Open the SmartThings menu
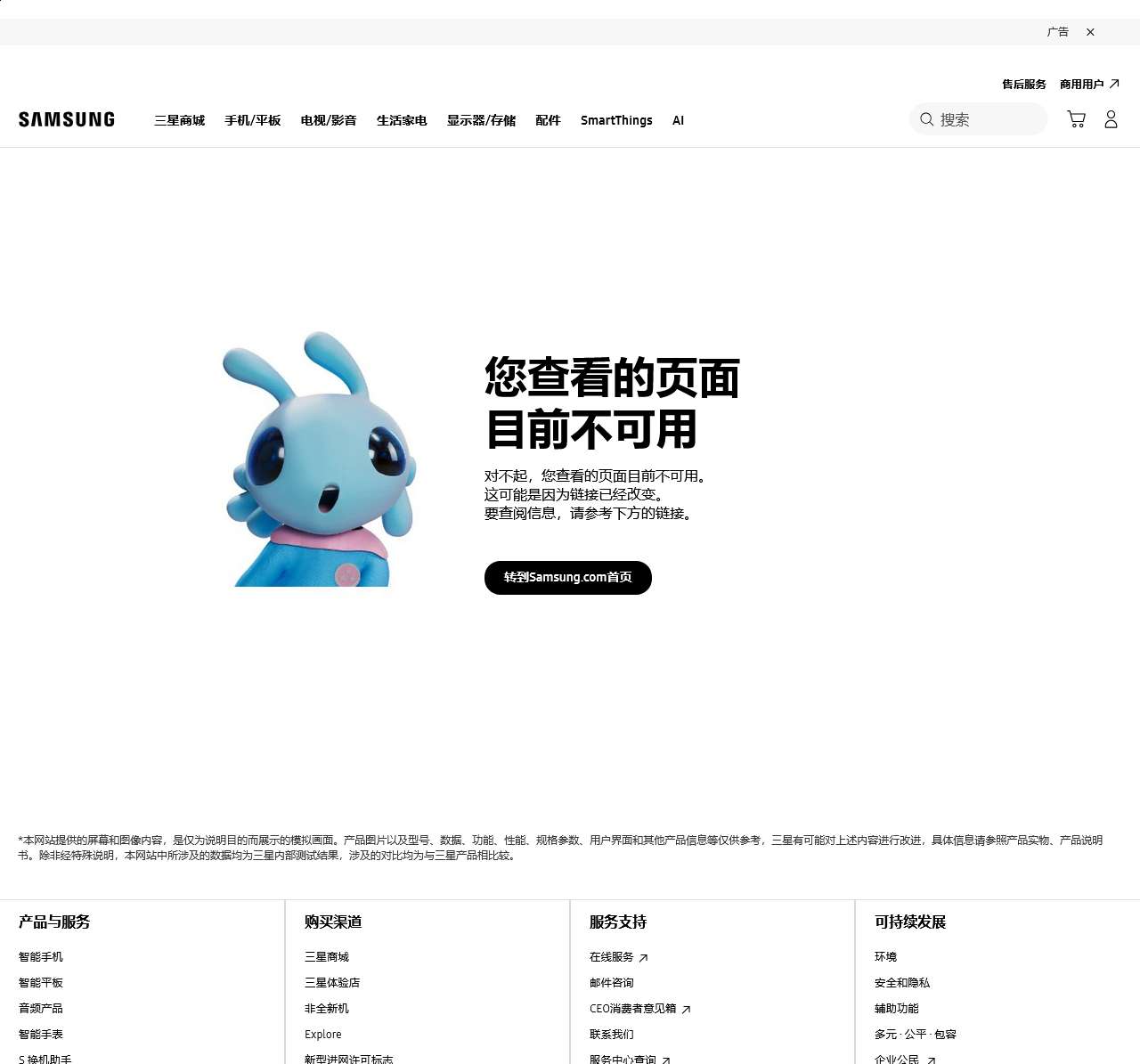Screen dimensions: 1140x1064 (x=616, y=120)
